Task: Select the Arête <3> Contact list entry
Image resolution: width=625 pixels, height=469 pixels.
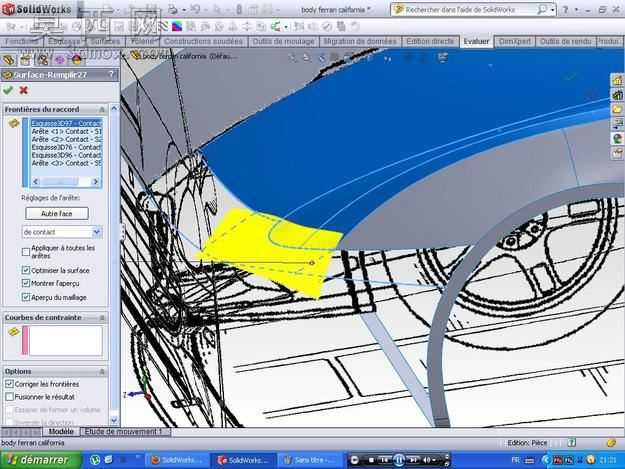Action: [x=66, y=163]
